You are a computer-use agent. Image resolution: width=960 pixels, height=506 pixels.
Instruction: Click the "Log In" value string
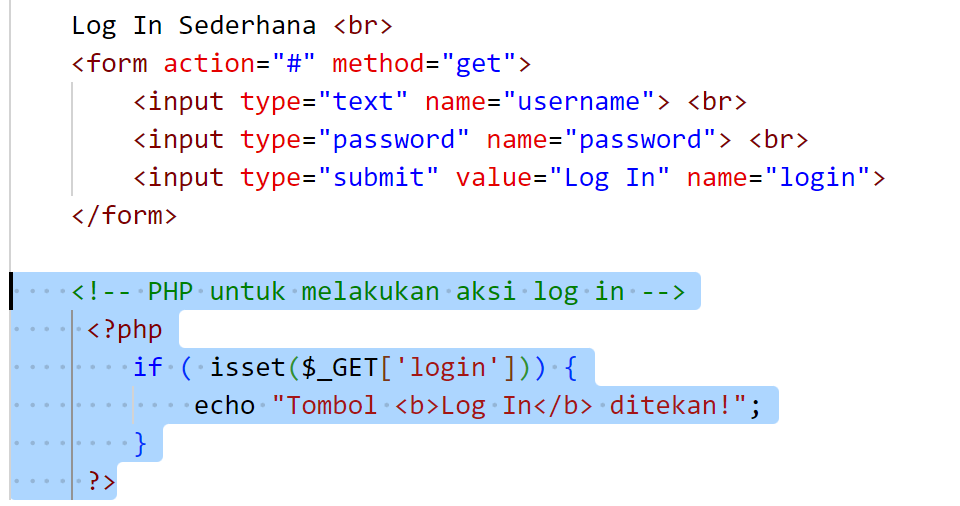tap(609, 178)
